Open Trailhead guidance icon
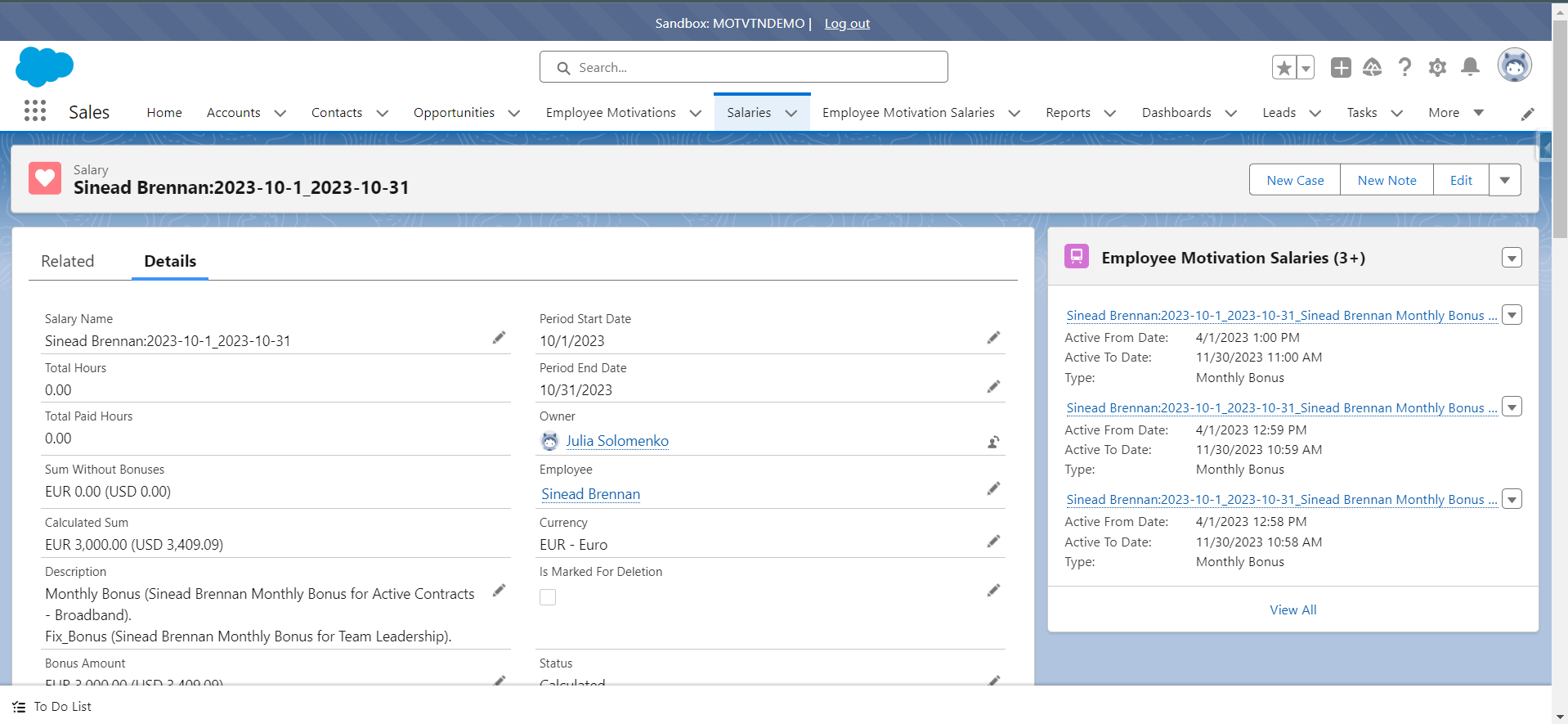This screenshot has height=724, width=1568. [x=1373, y=67]
